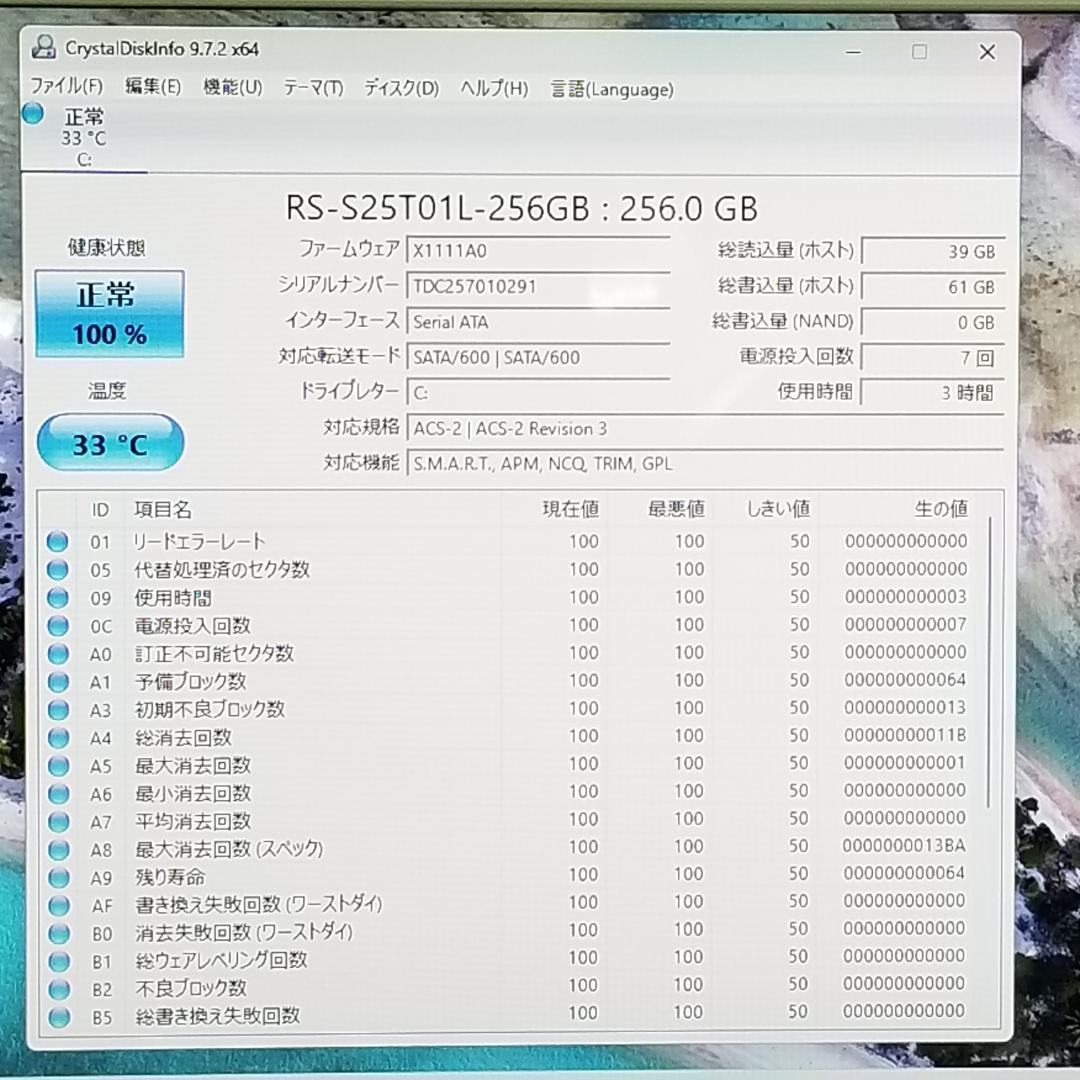Click the ACS-2 | ACS-2 Revision 3 field
Viewport: 1080px width, 1080px height.
click(x=705, y=428)
